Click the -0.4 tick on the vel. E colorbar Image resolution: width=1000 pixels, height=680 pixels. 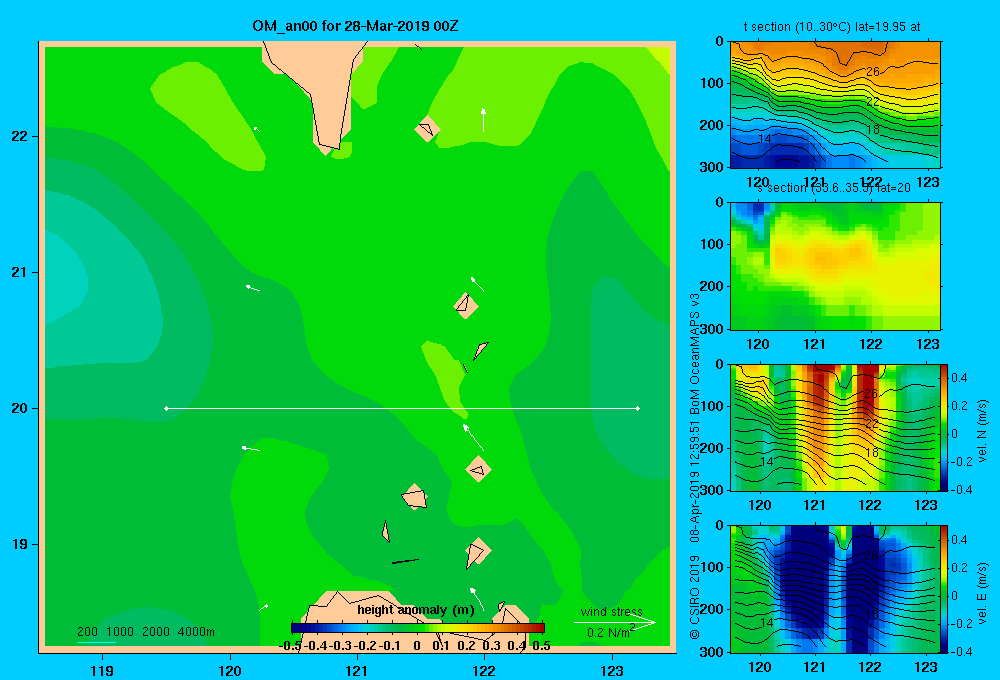960,651
